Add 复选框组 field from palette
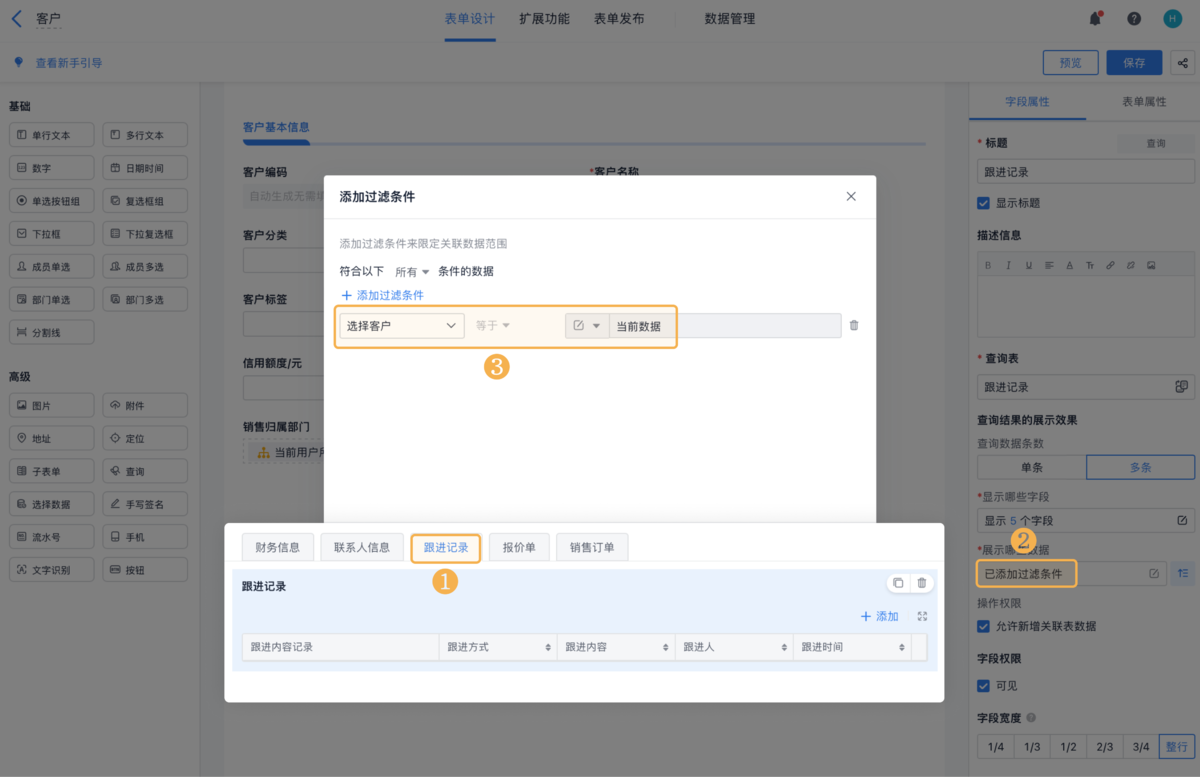 point(145,201)
